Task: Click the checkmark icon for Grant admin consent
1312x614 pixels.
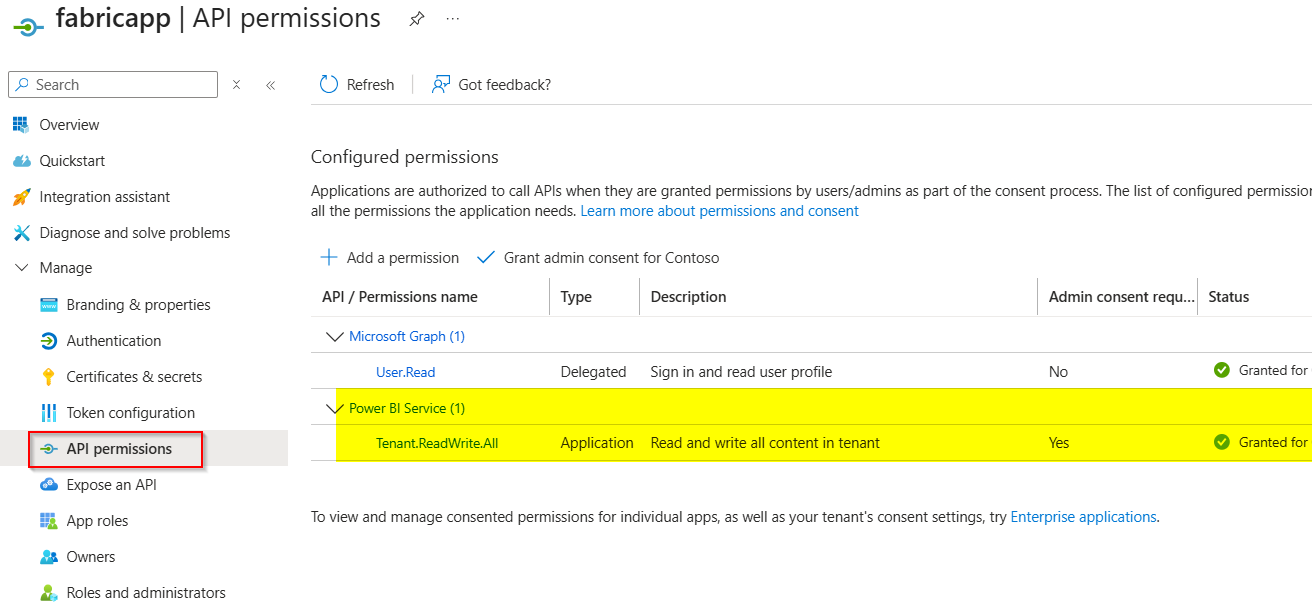Action: 486,257
